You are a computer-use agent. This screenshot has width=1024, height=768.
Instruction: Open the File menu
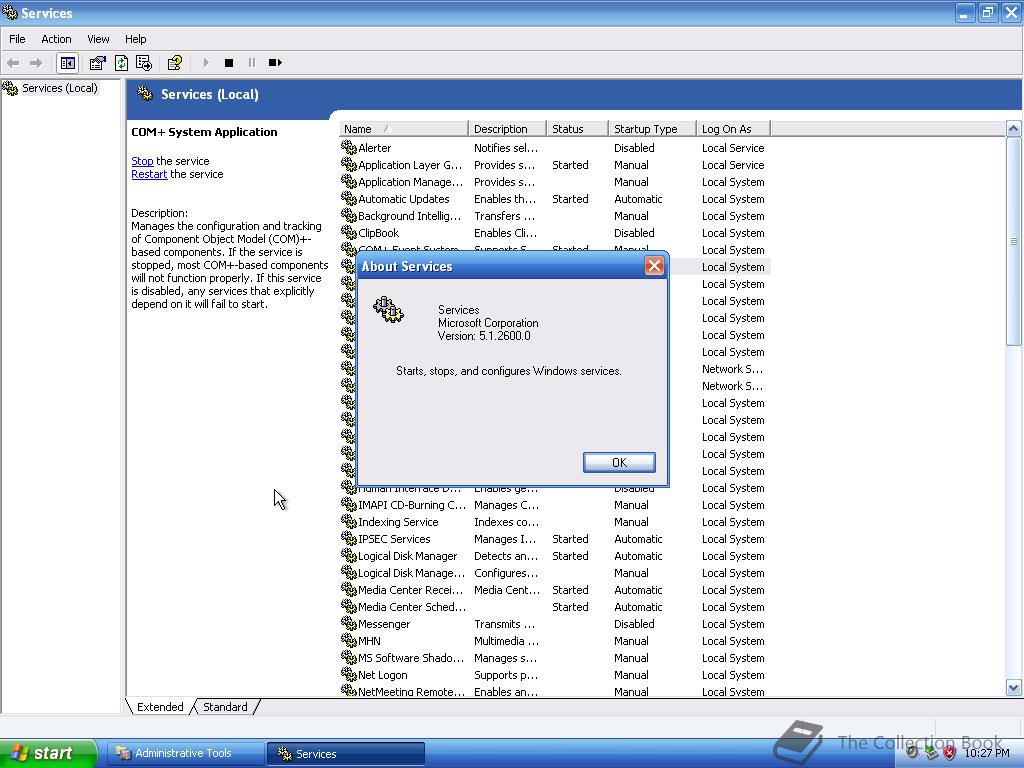pyautogui.click(x=17, y=39)
